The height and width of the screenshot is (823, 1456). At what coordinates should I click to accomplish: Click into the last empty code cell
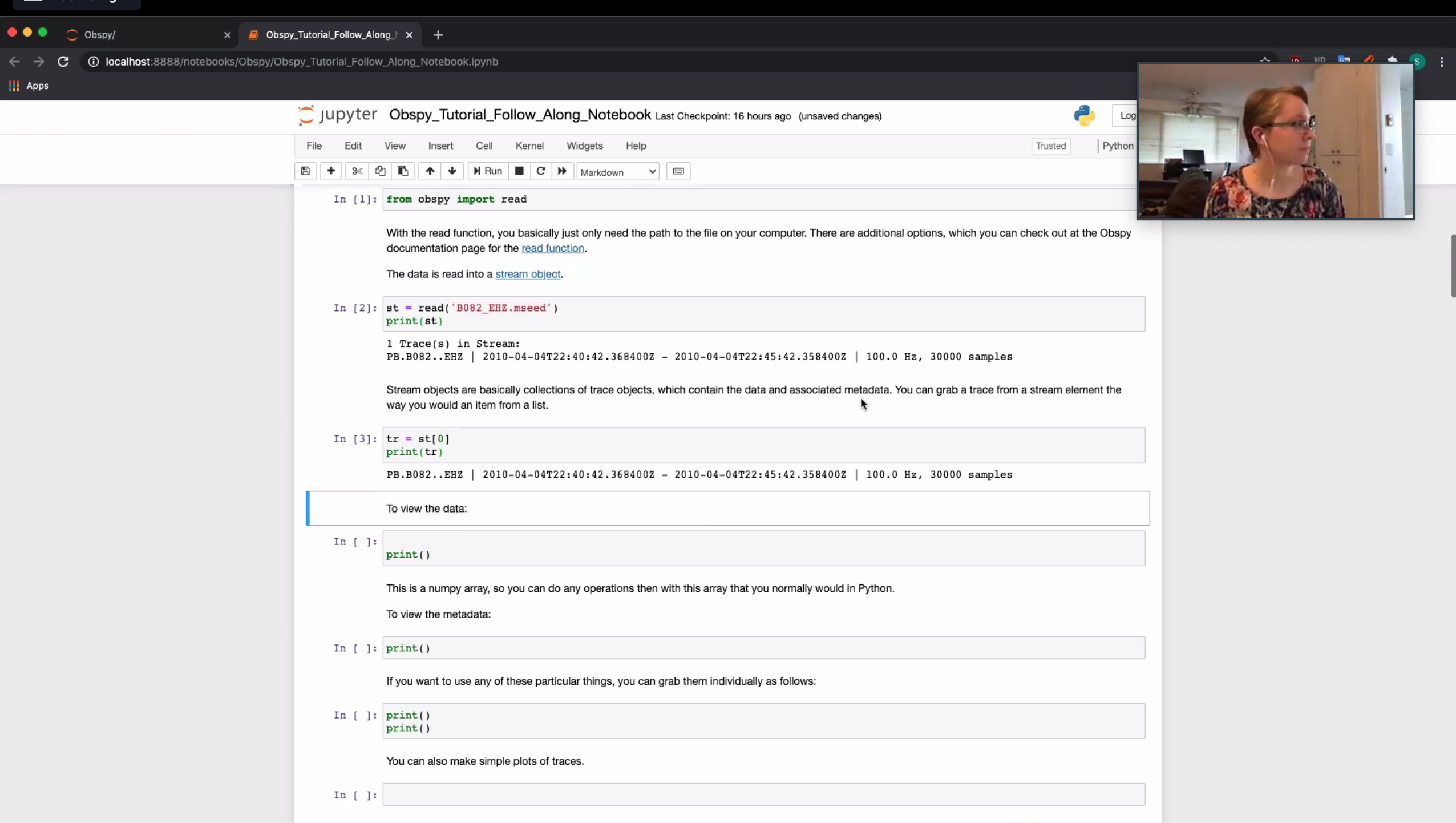pyautogui.click(x=763, y=794)
